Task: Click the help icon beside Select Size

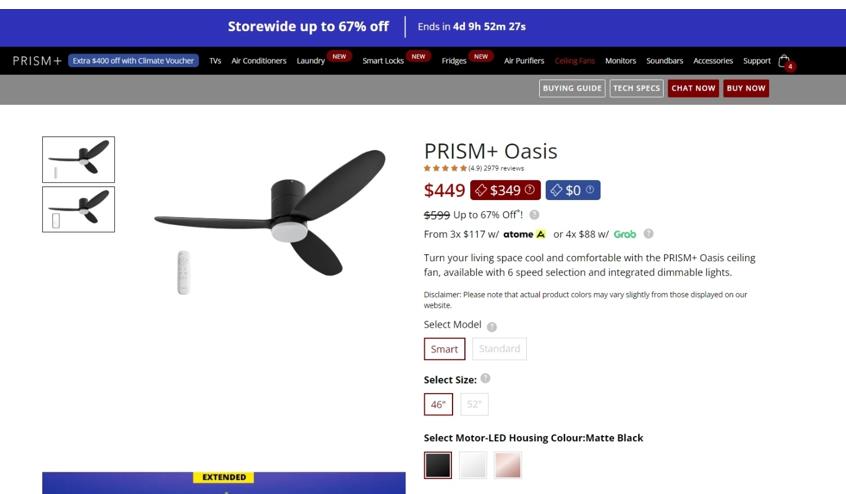Action: pyautogui.click(x=486, y=378)
